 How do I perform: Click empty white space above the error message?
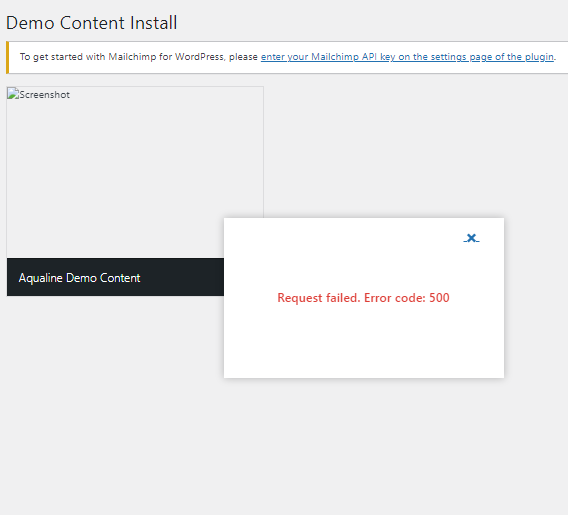[344, 264]
